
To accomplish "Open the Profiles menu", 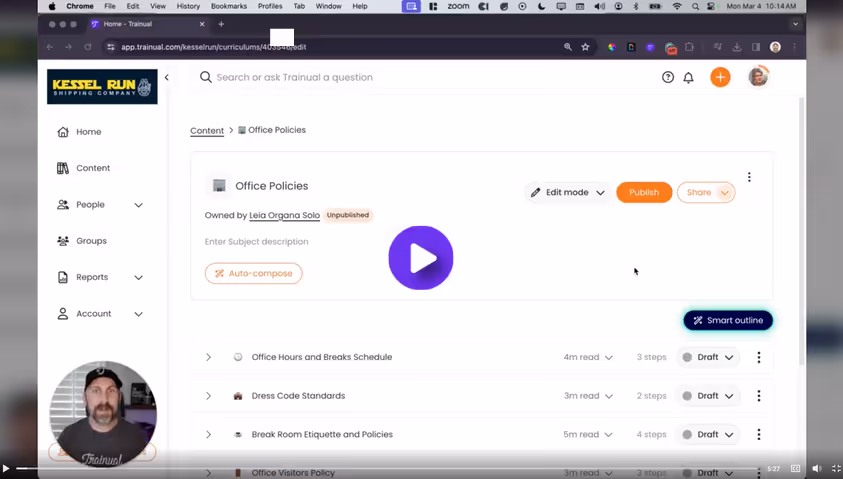I will point(270,6).
